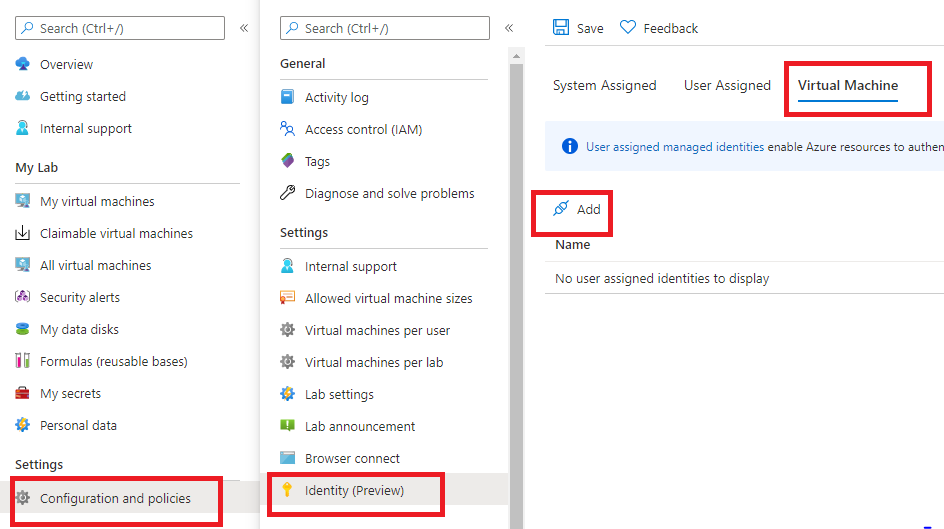This screenshot has height=529, width=944.
Task: Click the Browser connect icon
Action: [288, 458]
